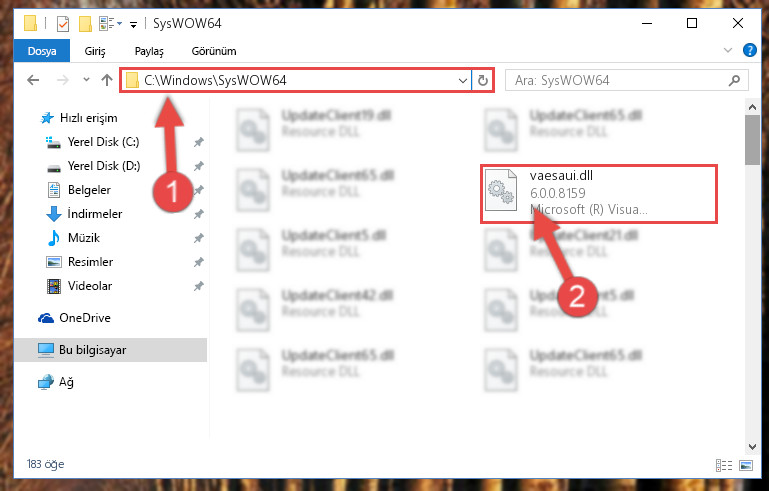Select vaesaui.dll file
The height and width of the screenshot is (491, 769).
pos(599,193)
